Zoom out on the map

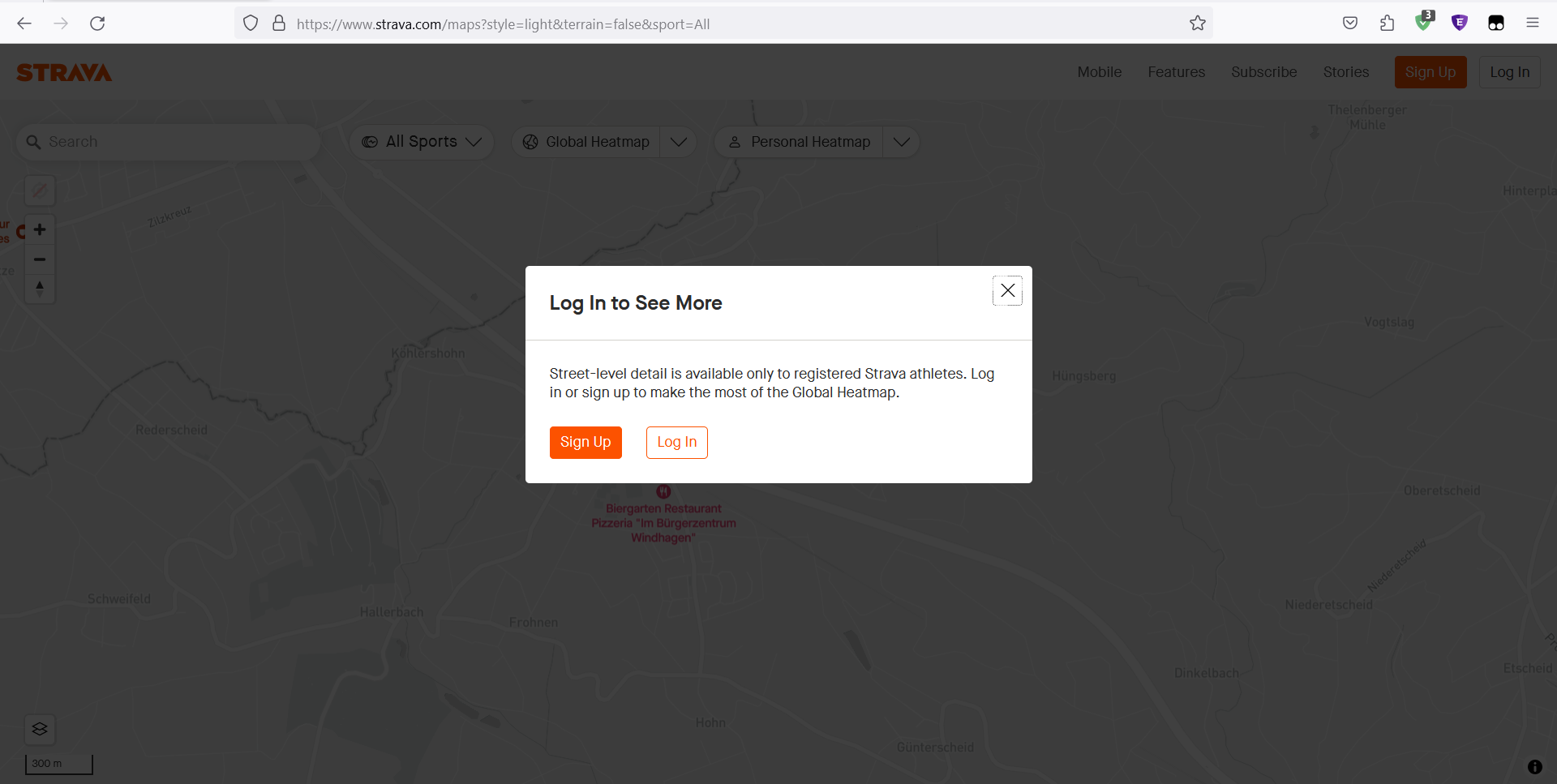(x=39, y=259)
